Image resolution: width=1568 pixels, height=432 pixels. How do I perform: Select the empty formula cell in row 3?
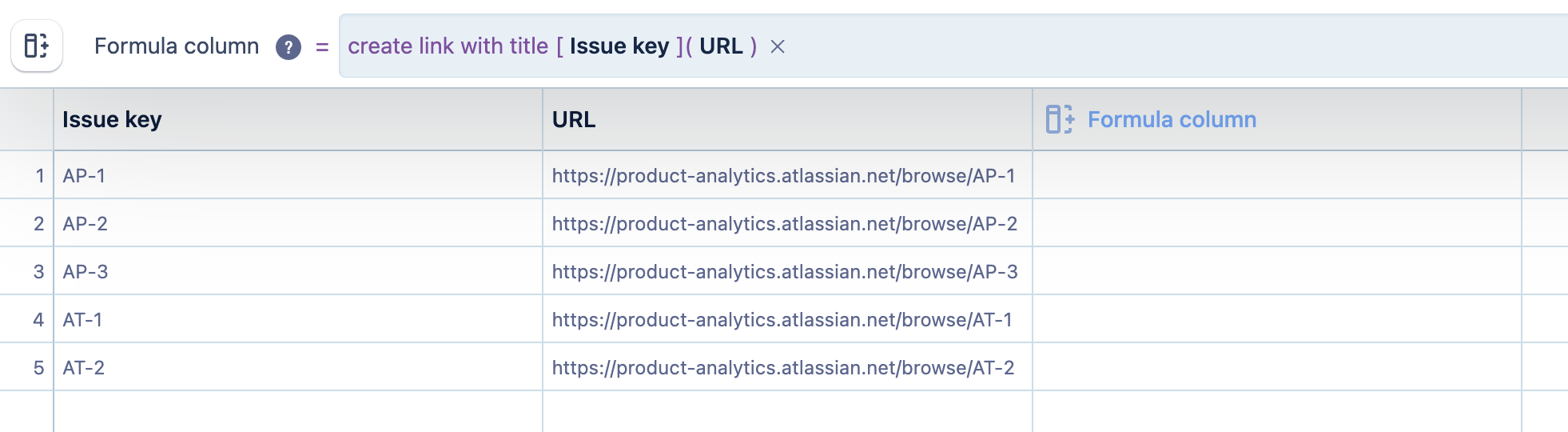pos(1276,271)
